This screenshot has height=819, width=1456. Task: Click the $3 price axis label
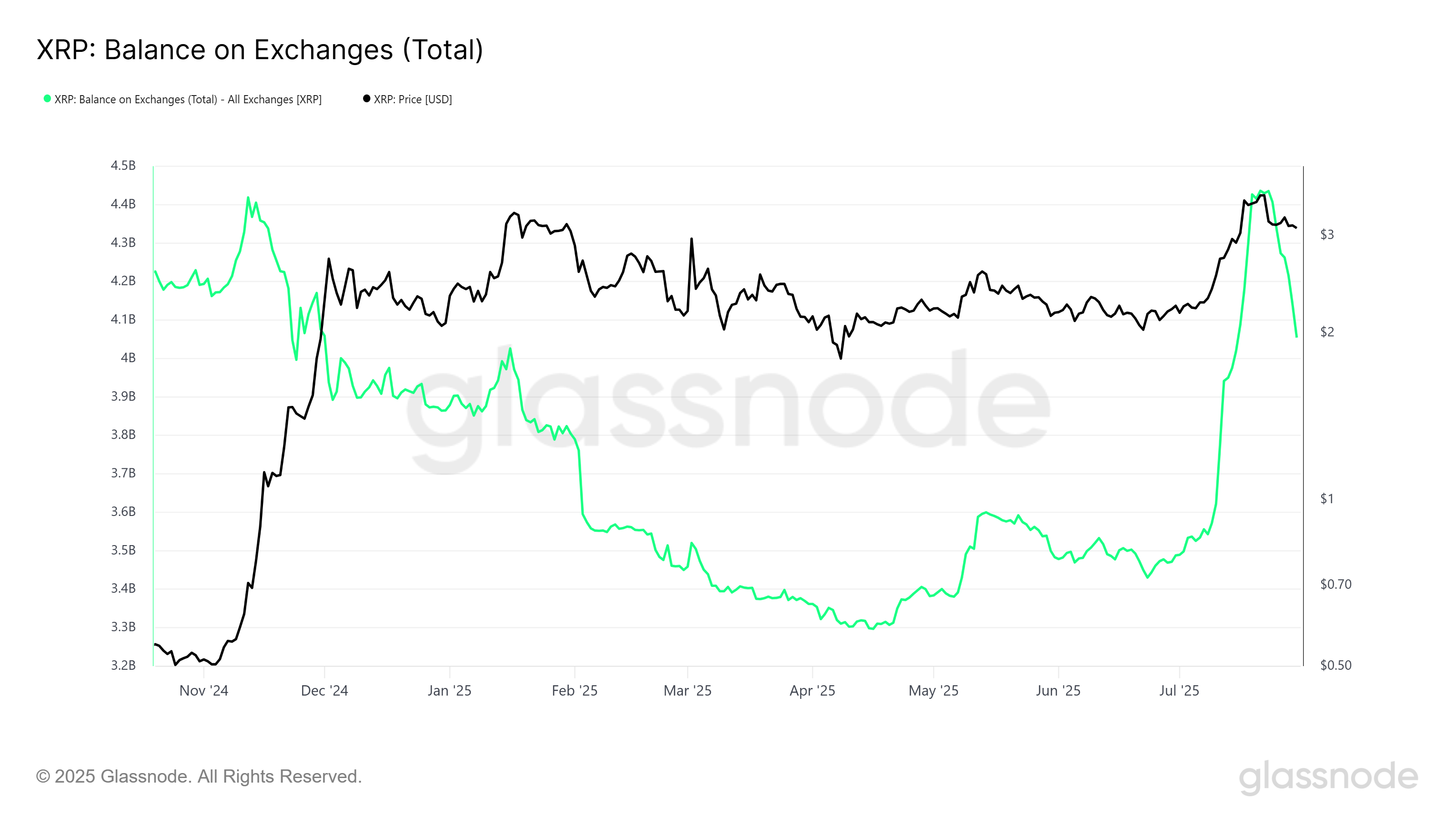[x=1327, y=235]
